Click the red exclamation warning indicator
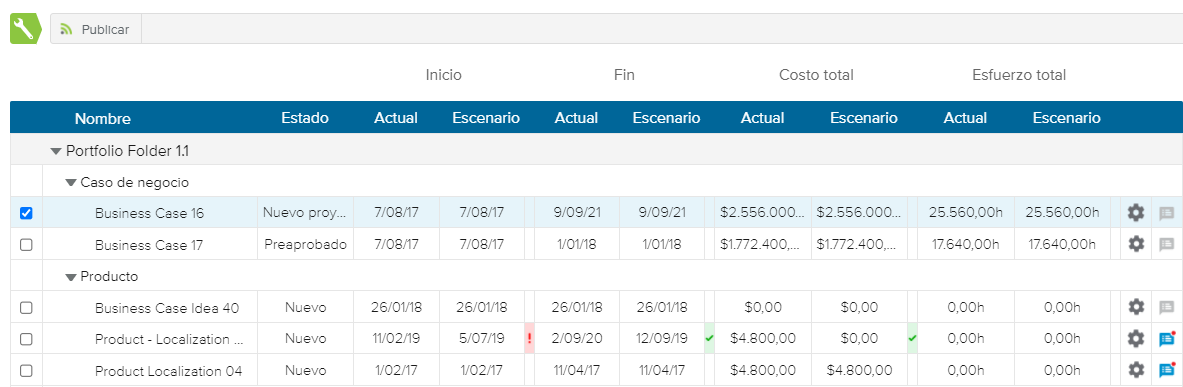The image size is (1183, 387). tap(529, 339)
